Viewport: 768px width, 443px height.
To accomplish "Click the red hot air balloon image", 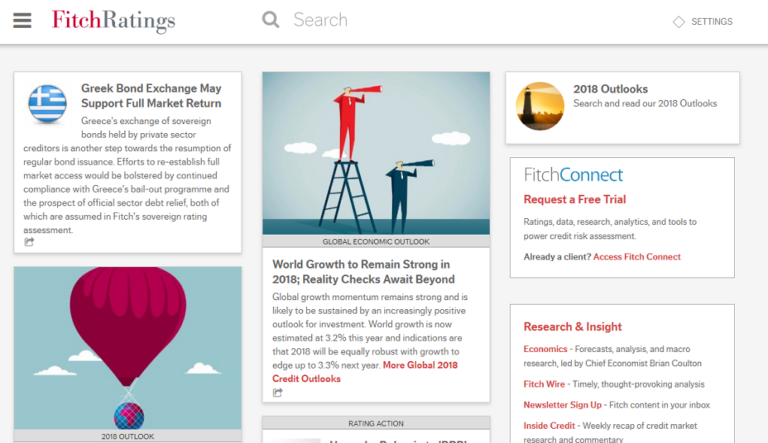I will coord(128,348).
